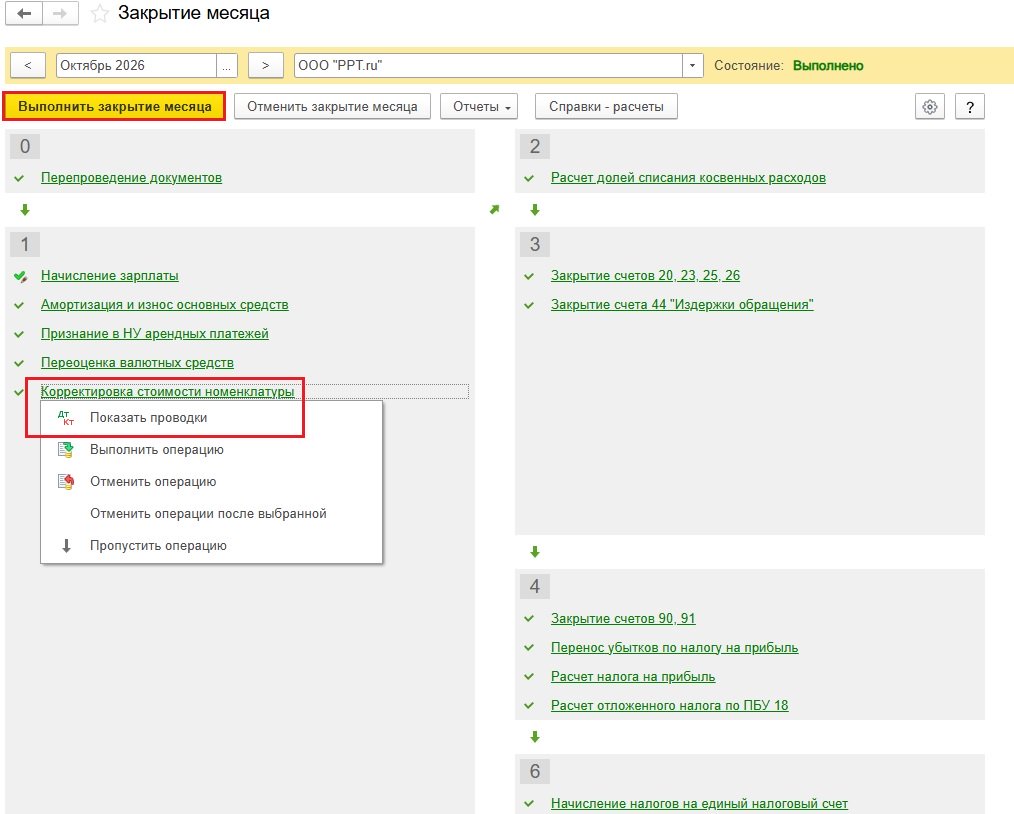The height and width of the screenshot is (814, 1014).
Task: Select Отменить операции после выбранной
Action: (211, 513)
